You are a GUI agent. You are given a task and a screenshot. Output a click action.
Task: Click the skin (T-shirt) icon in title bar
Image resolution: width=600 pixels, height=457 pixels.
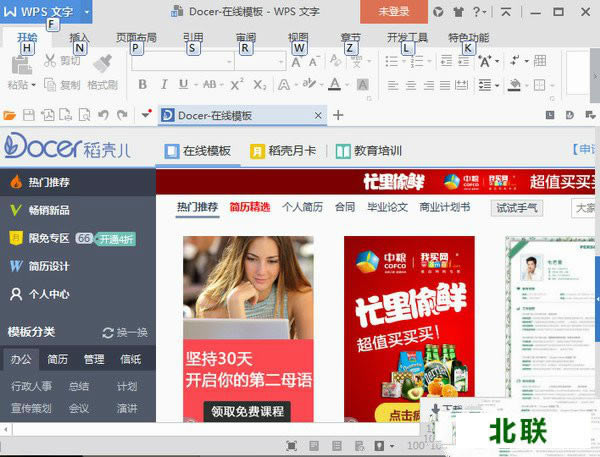458,11
